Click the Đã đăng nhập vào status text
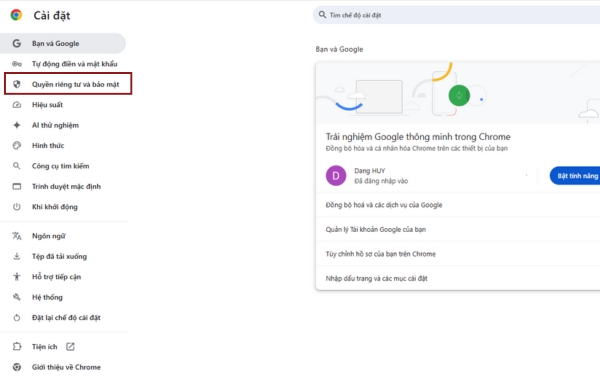The height and width of the screenshot is (390, 600). point(381,181)
